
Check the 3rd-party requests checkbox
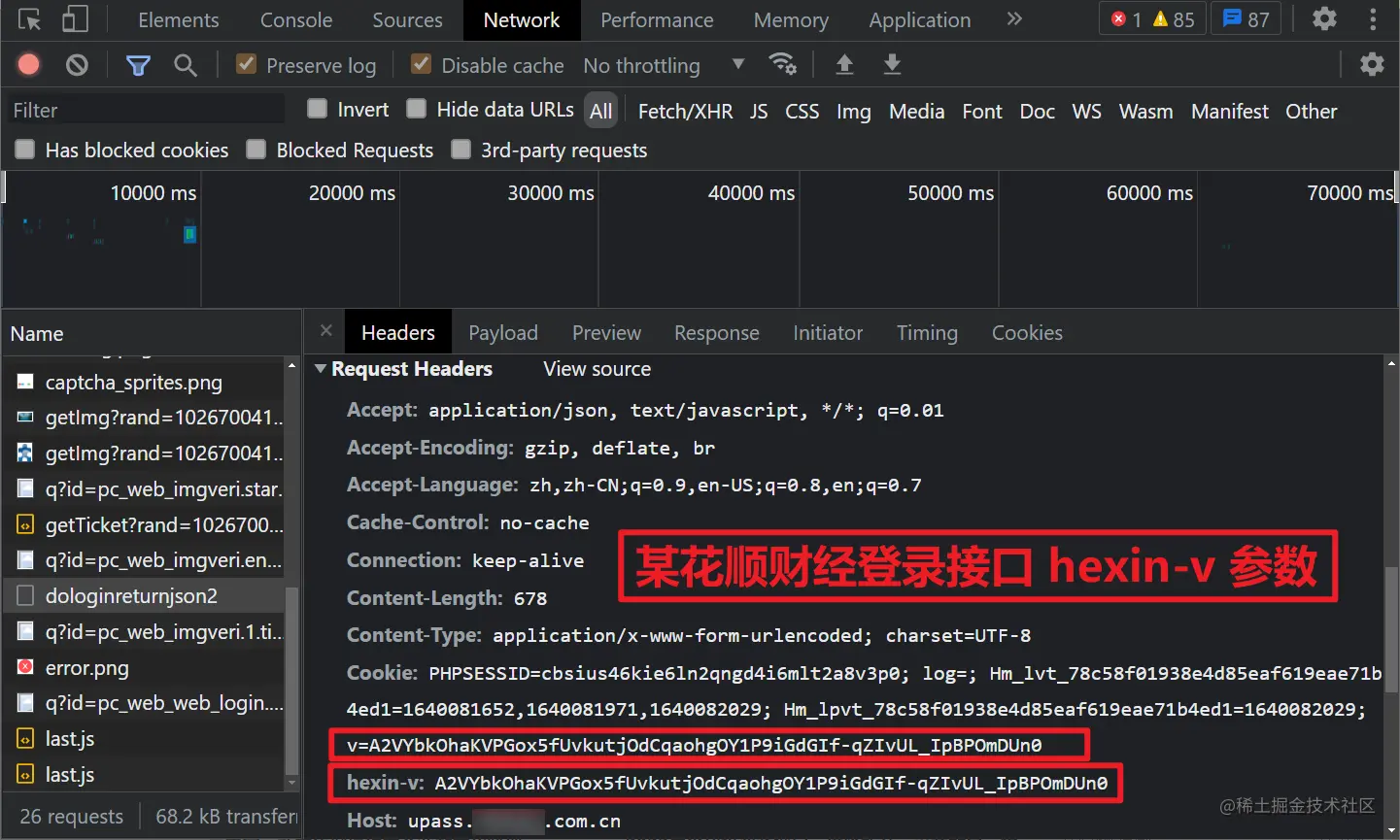461,150
